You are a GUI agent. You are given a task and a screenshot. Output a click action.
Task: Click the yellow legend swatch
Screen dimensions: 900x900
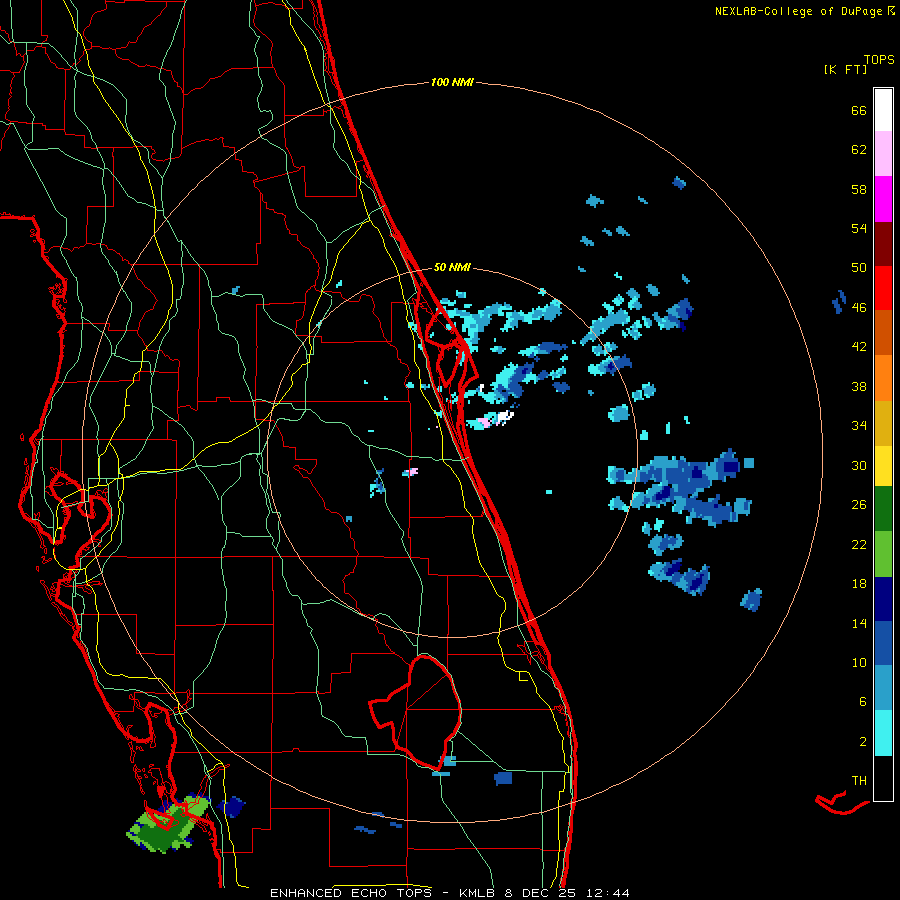(883, 466)
